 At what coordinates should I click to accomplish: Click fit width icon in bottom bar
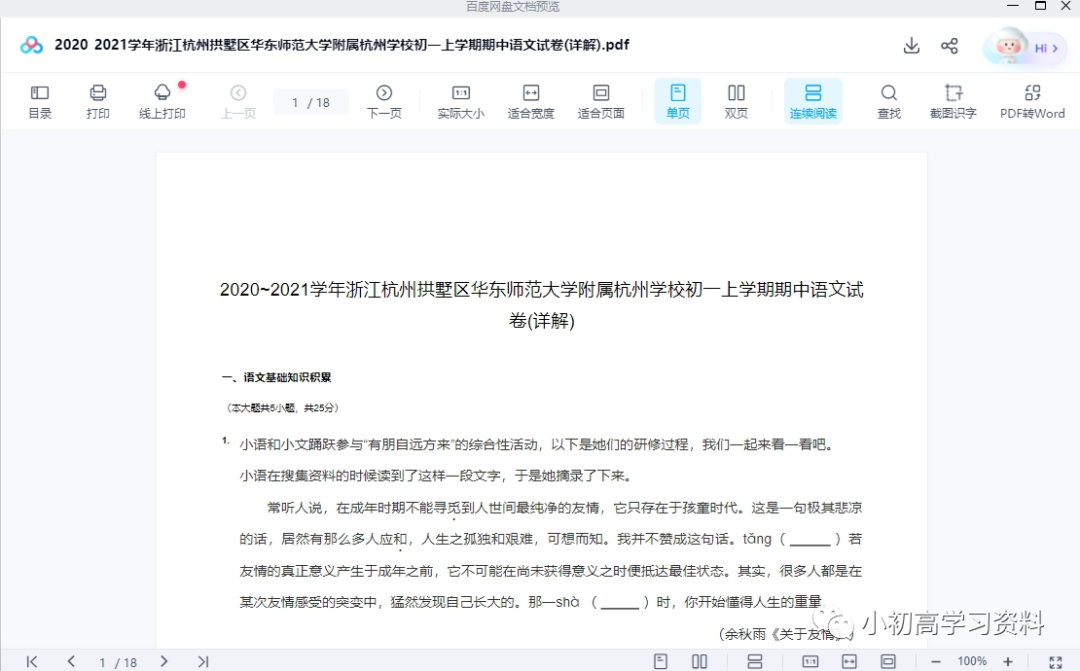pyautogui.click(x=849, y=661)
